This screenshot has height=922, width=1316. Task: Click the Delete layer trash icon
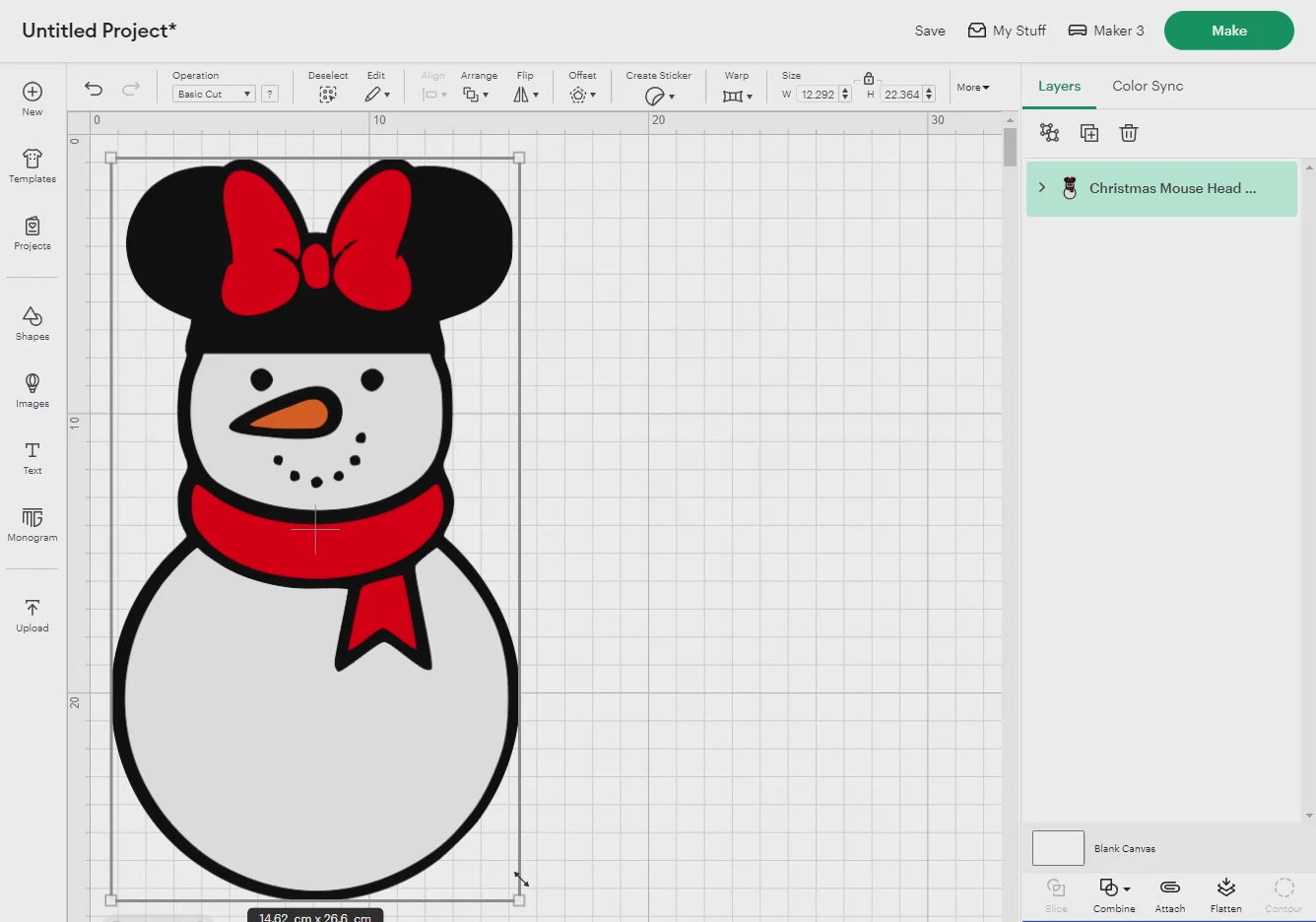(1129, 133)
